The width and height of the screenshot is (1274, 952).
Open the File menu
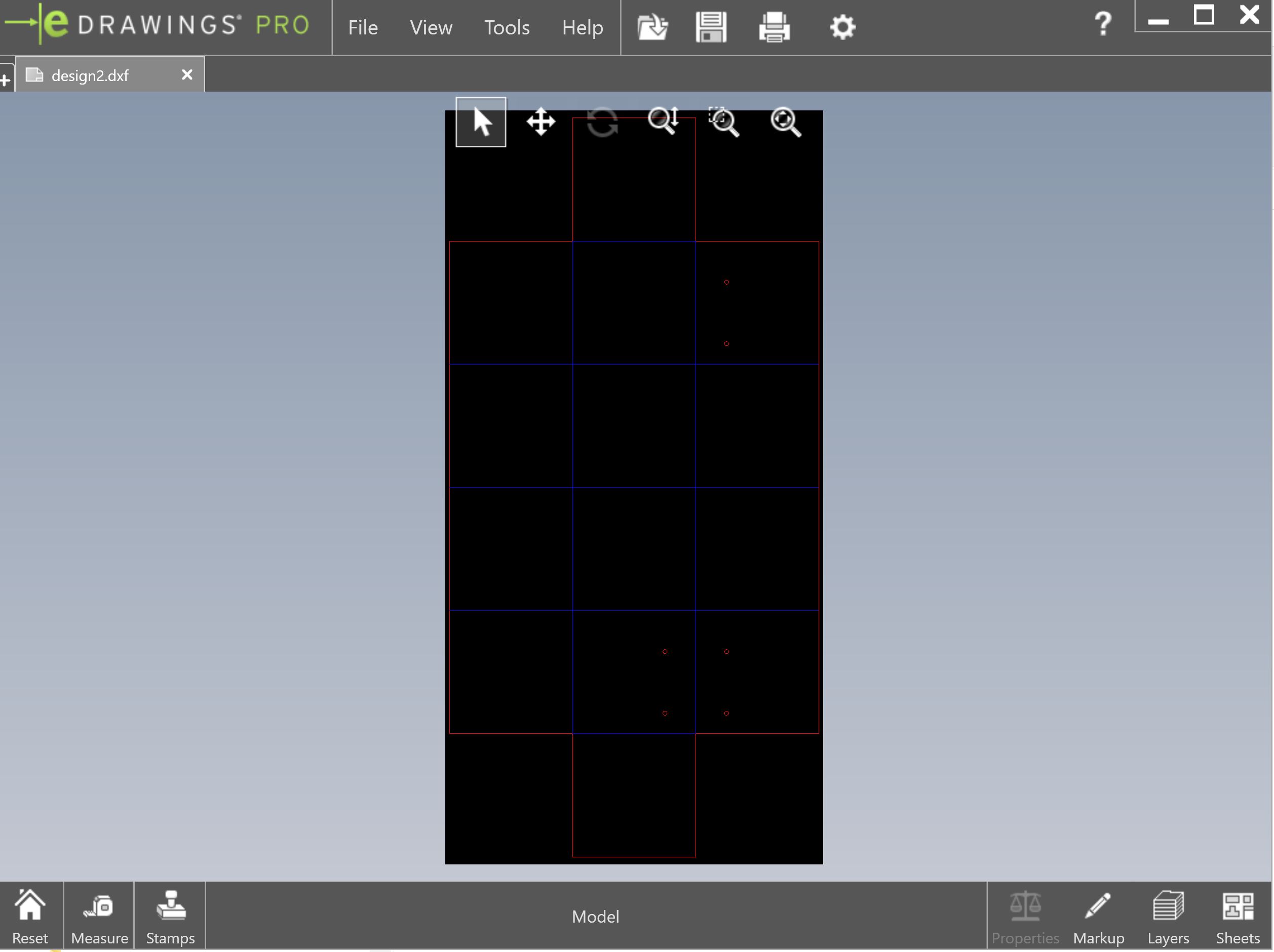click(x=363, y=27)
